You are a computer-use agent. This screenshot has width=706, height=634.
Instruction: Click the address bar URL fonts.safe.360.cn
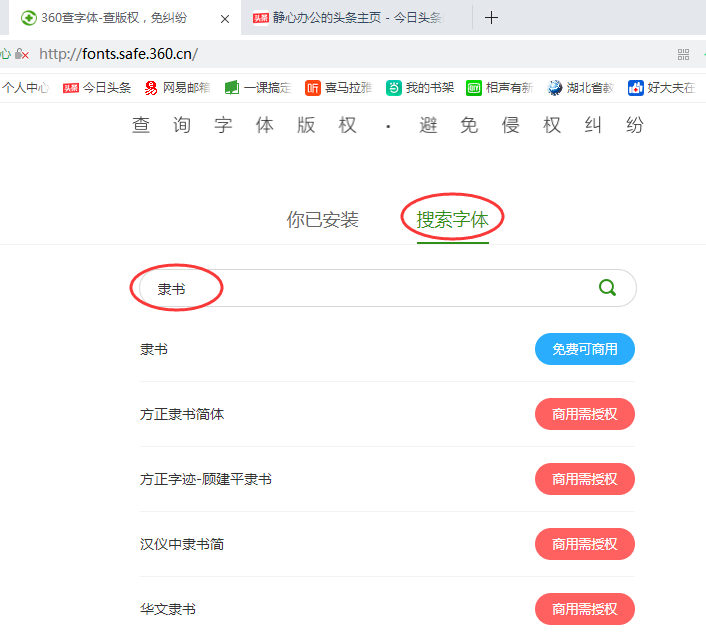point(118,54)
